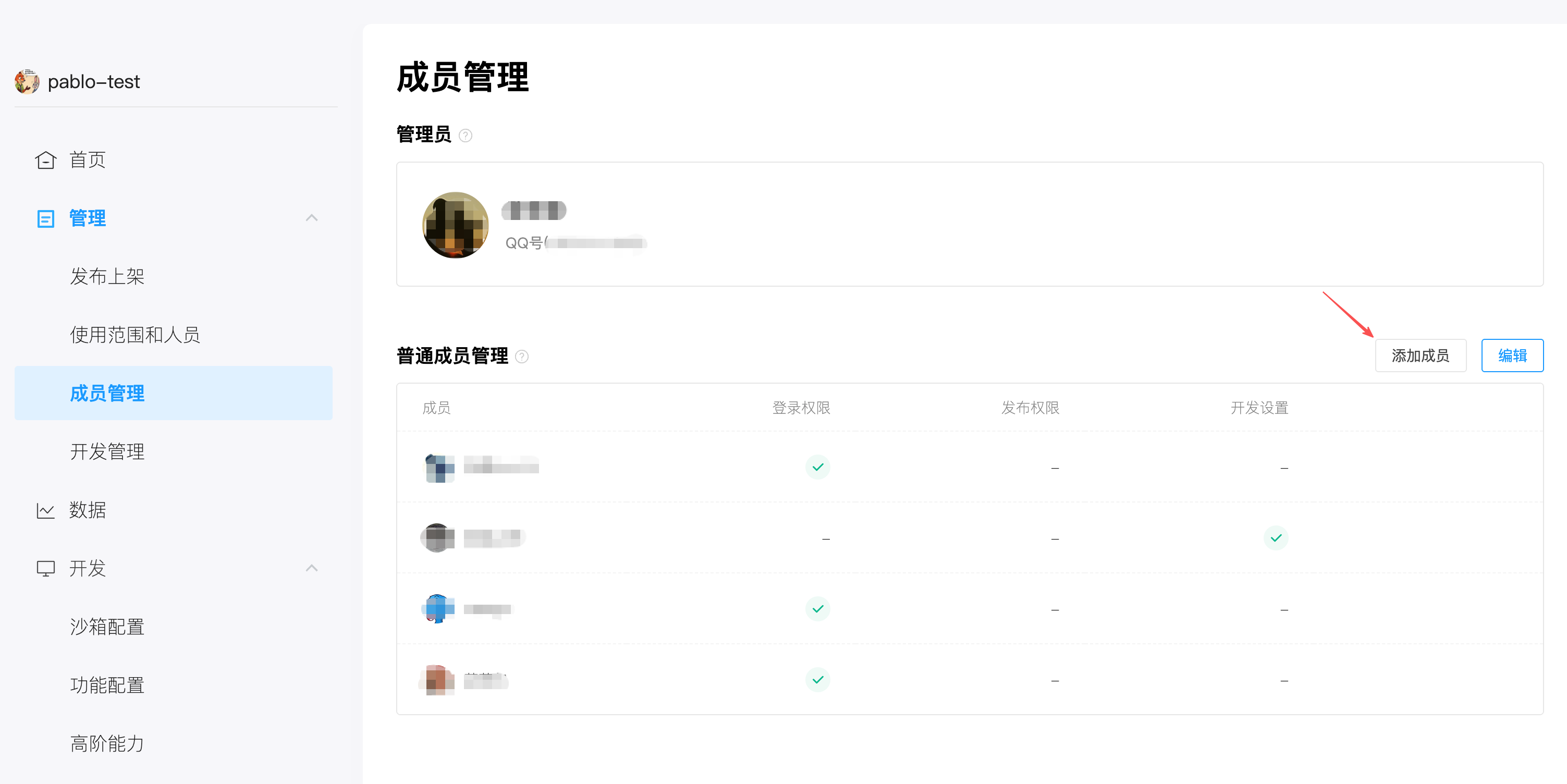This screenshot has width=1567, height=784.
Task: Toggle the second member's 开发设置 checkmark
Action: tap(1277, 537)
